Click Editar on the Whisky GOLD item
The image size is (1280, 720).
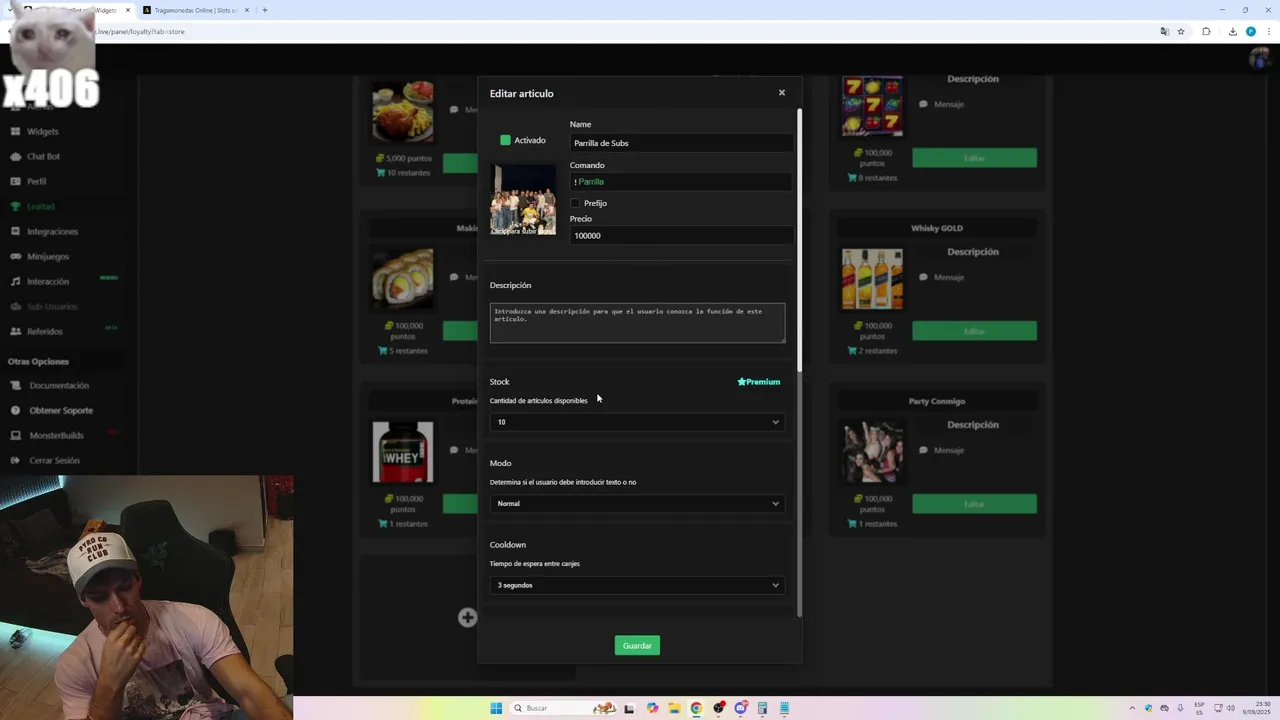tap(974, 331)
